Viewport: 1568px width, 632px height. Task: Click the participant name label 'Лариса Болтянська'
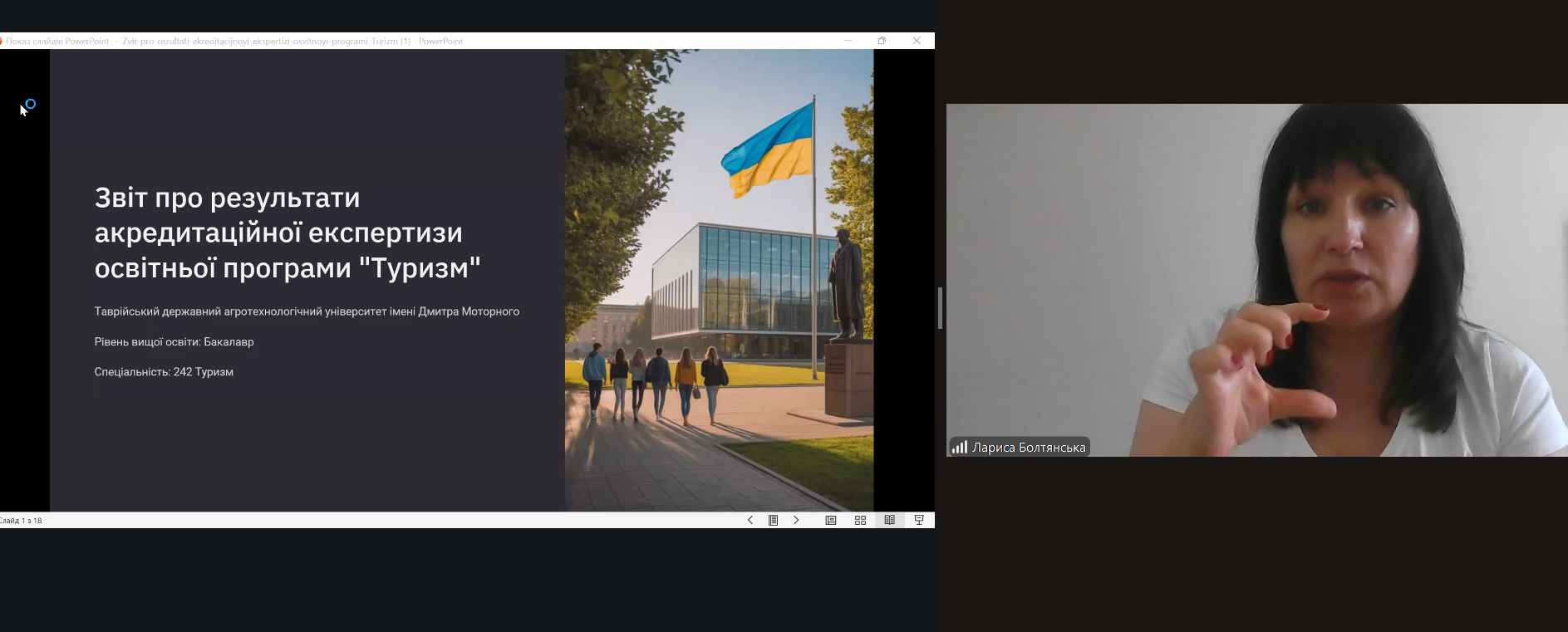1029,448
